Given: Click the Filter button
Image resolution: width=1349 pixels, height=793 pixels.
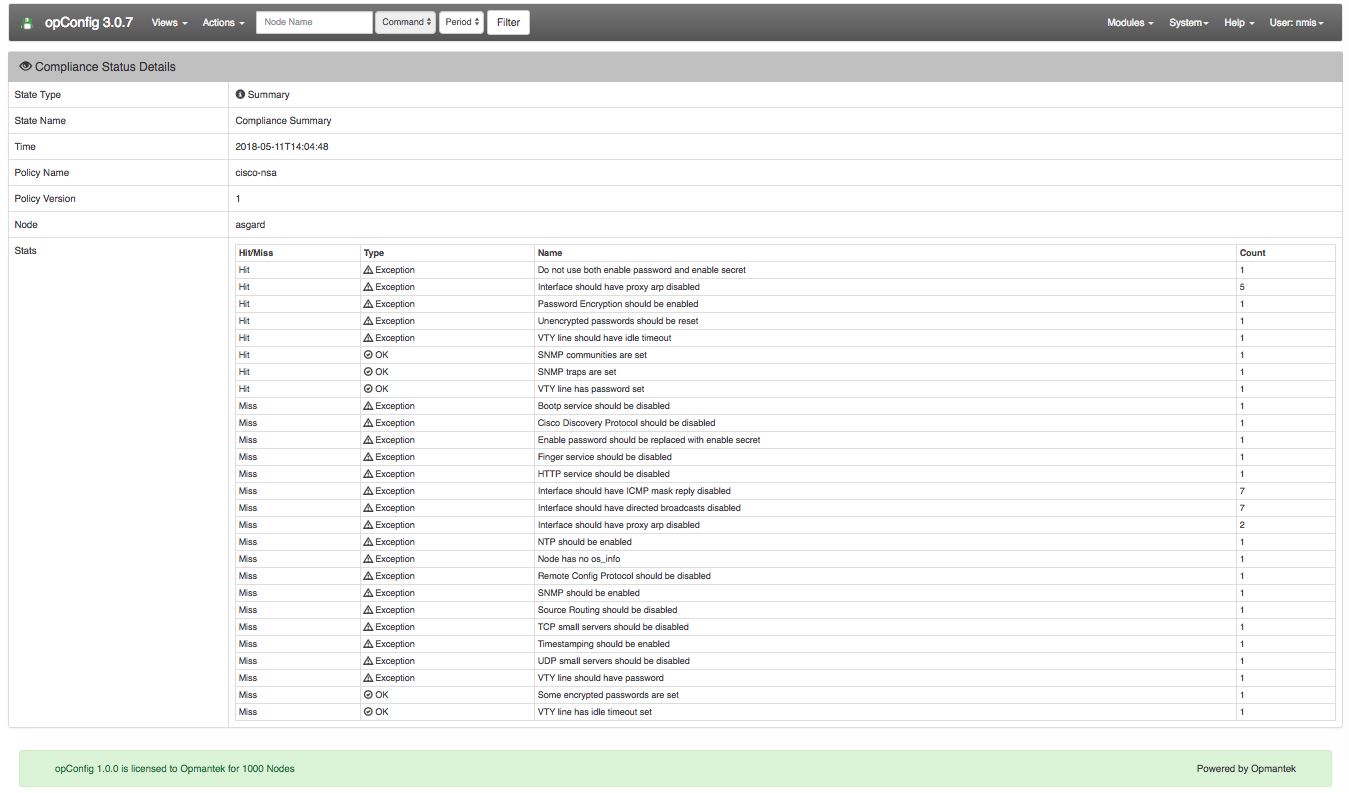Looking at the screenshot, I should pyautogui.click(x=508, y=22).
